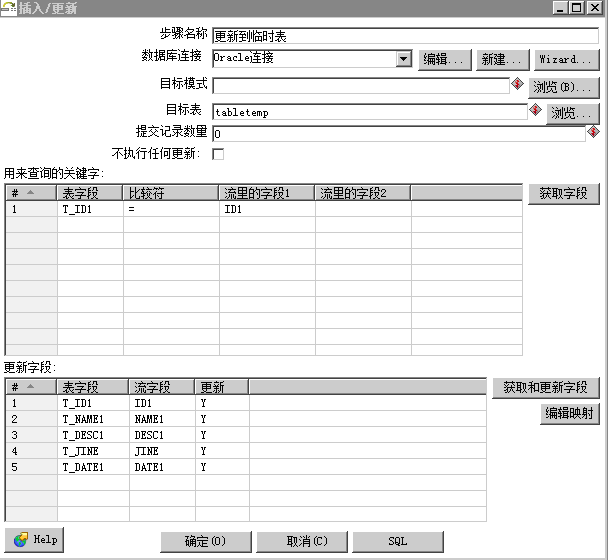Click the Help globe icon
This screenshot has width=608, height=560.
tap(21, 539)
